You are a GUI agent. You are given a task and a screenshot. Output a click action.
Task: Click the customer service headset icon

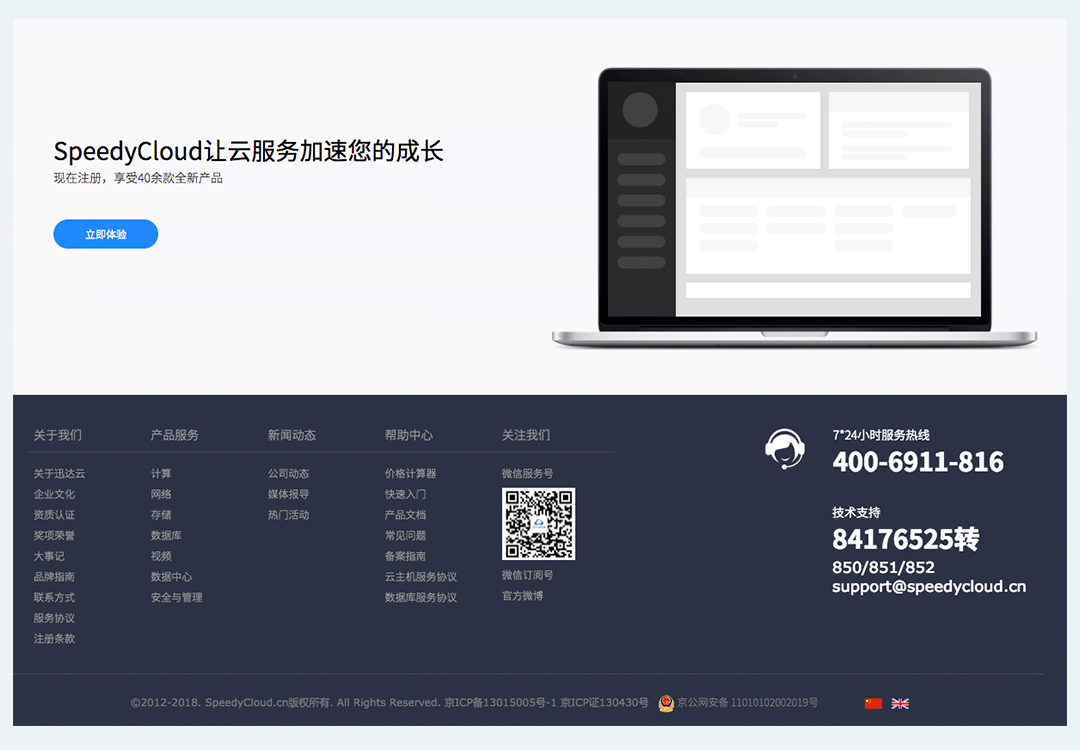pyautogui.click(x=785, y=449)
